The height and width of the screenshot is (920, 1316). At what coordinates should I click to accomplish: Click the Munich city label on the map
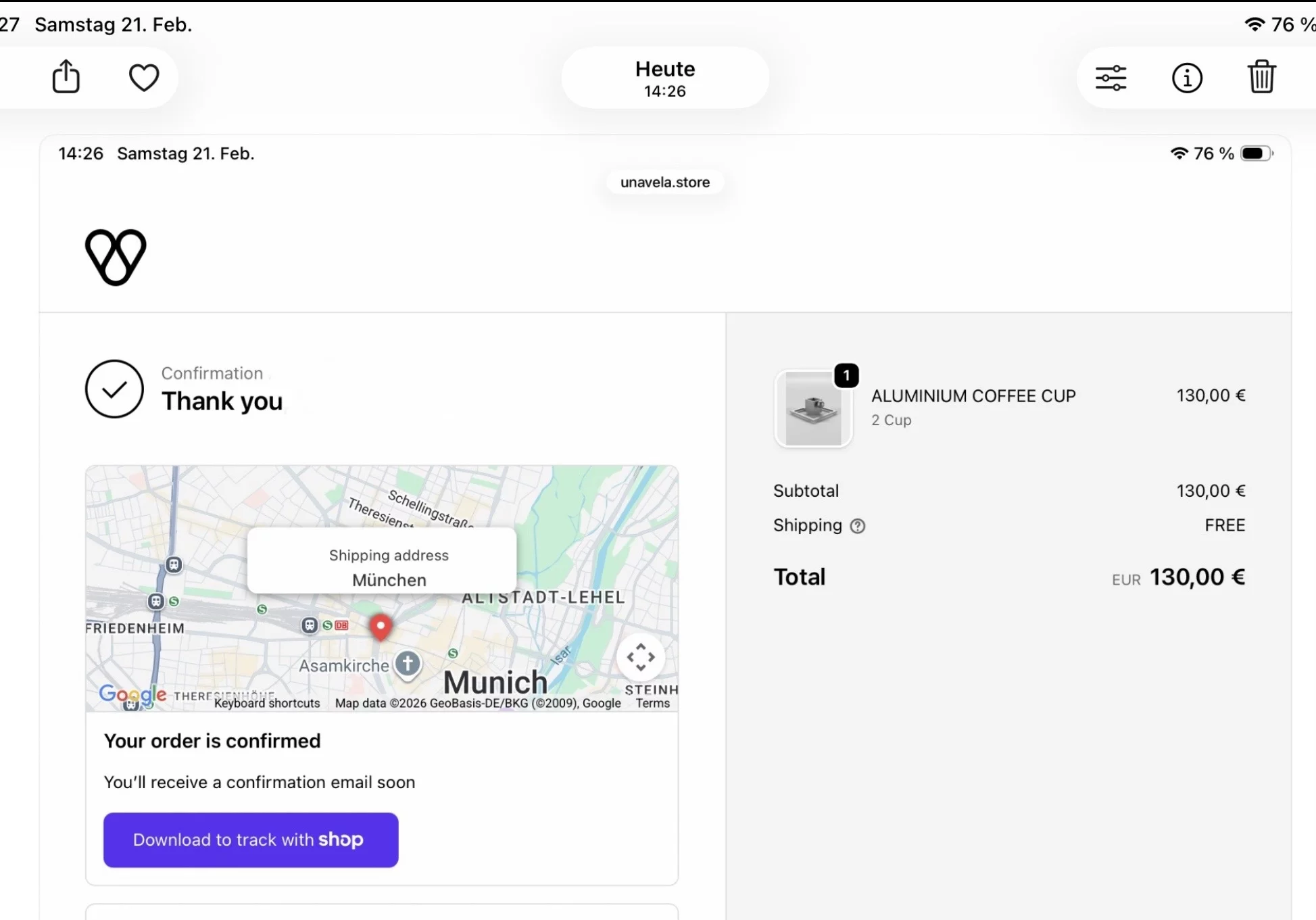[x=495, y=681]
